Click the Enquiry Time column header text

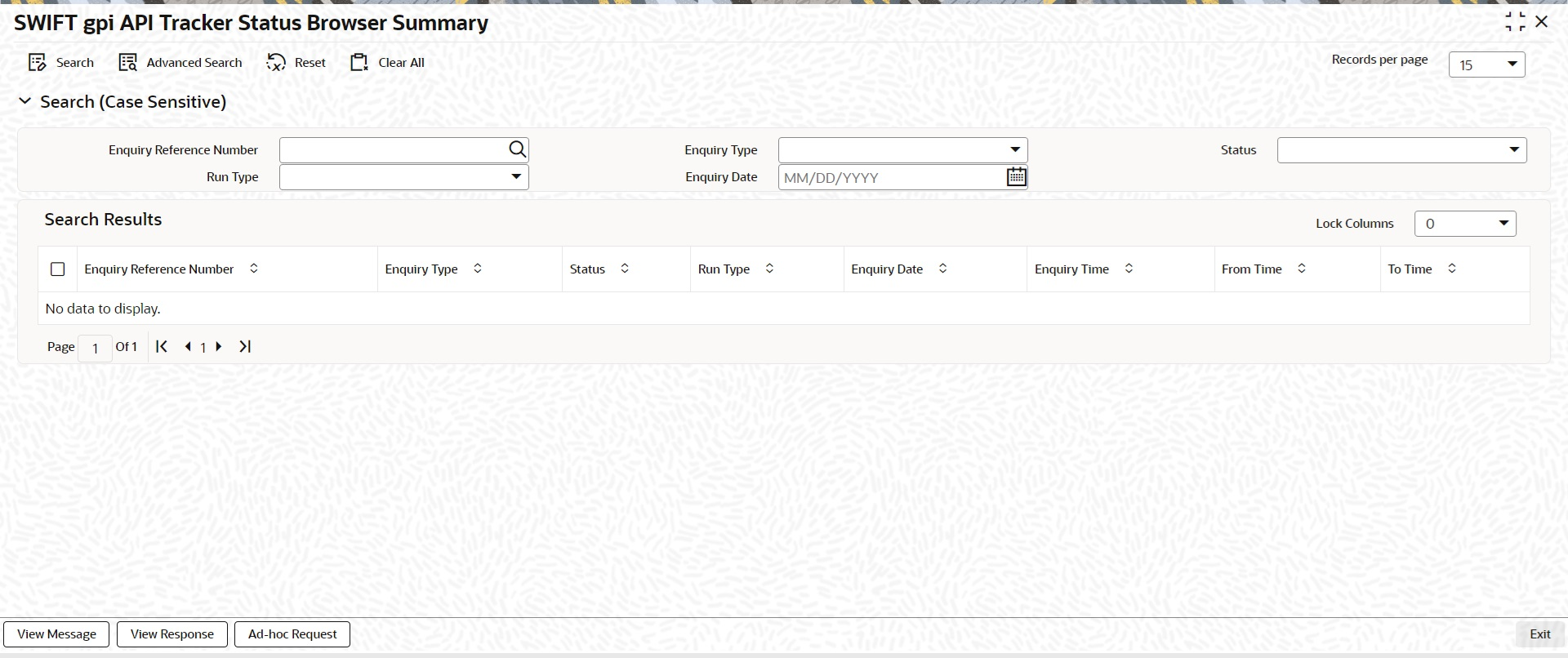coord(1071,269)
